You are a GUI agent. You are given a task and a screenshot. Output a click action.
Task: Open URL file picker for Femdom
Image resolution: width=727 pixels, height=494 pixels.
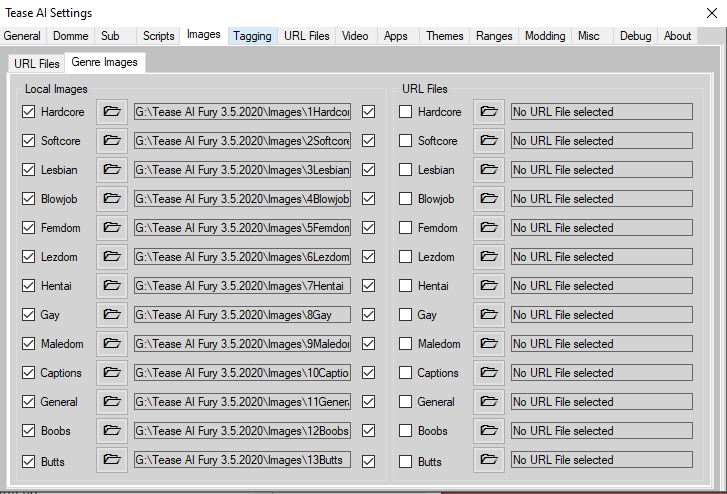pyautogui.click(x=489, y=228)
